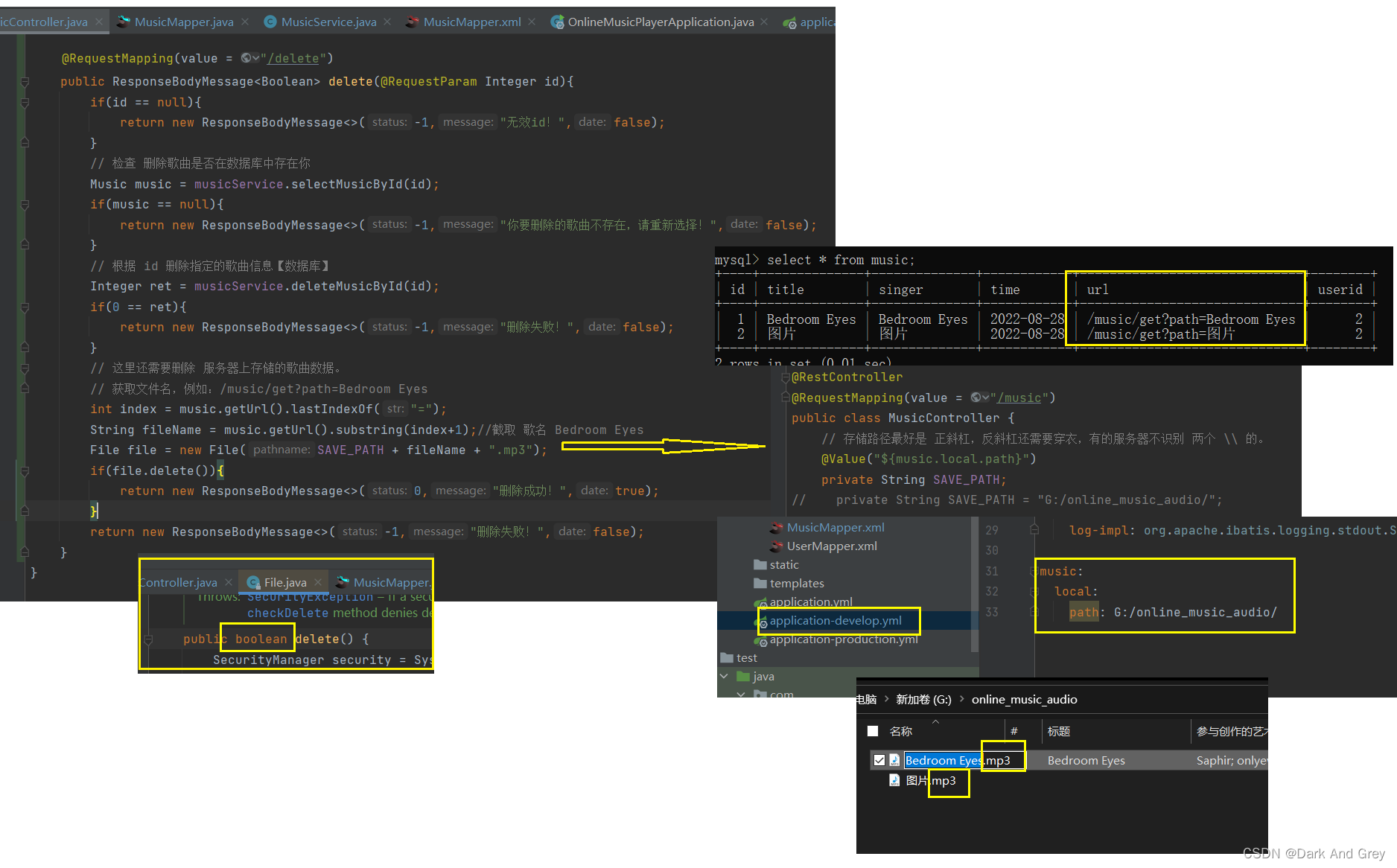
Task: Click the MusicMapper icon in inset editor tabs
Action: tap(342, 582)
